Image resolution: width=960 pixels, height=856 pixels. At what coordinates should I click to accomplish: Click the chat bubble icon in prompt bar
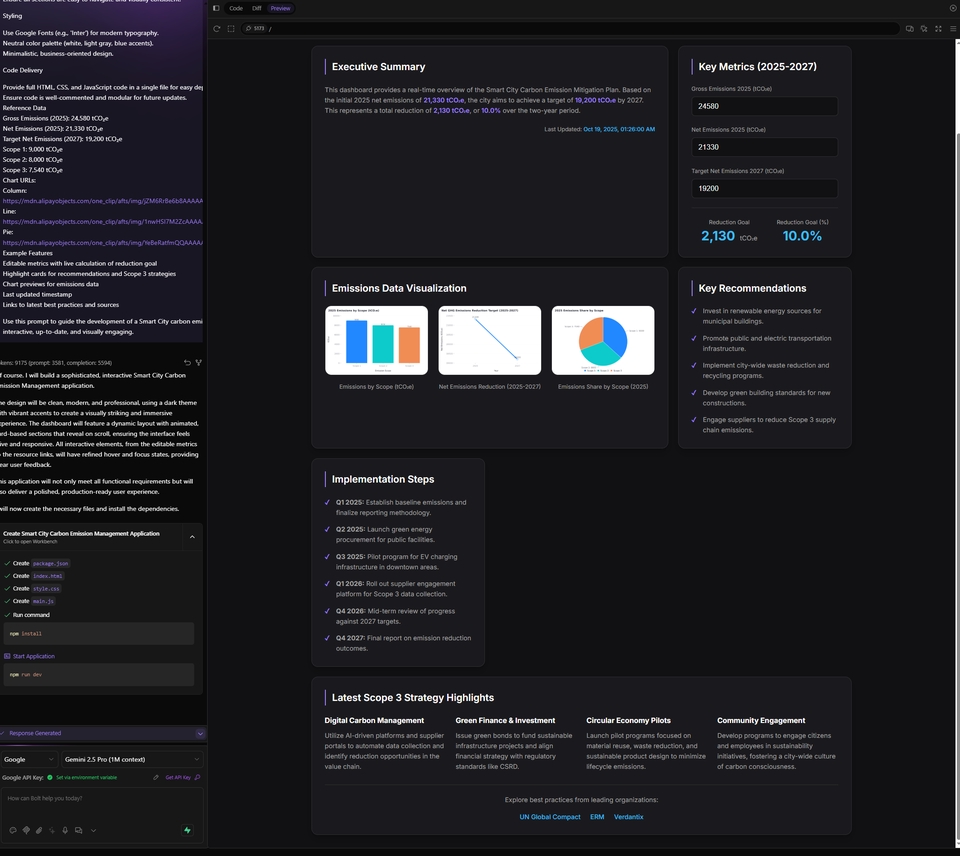[13, 831]
